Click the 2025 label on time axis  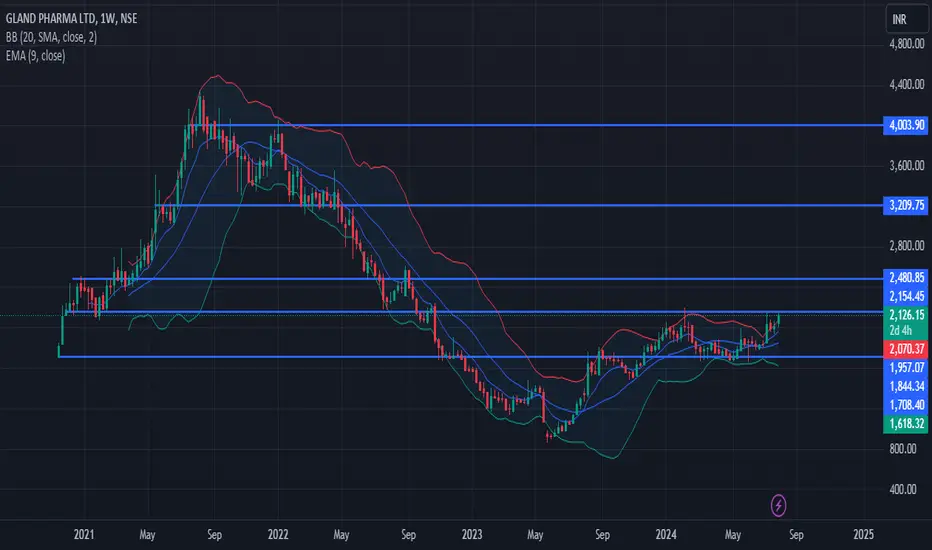point(864,535)
